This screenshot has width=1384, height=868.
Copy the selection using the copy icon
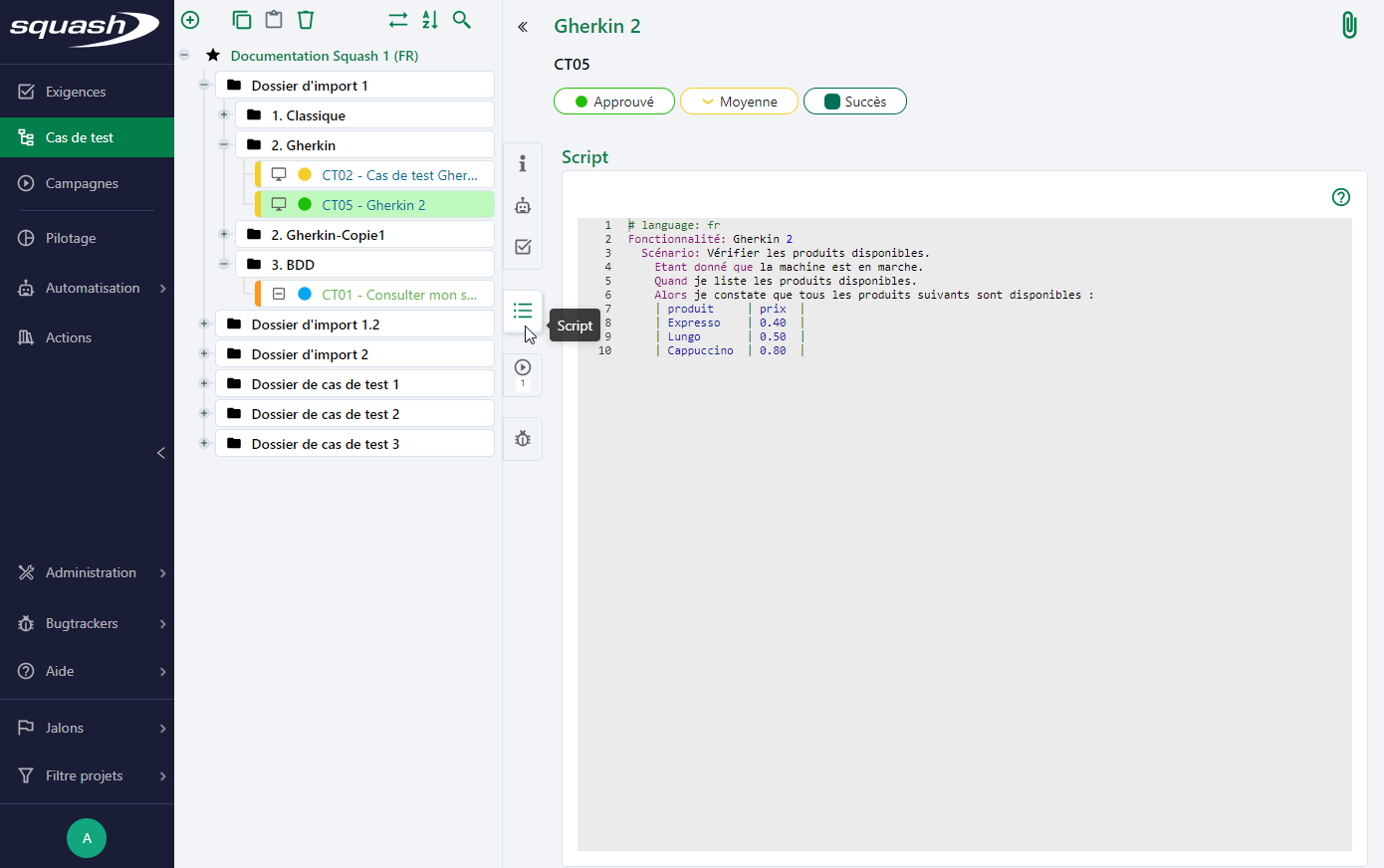tap(241, 19)
